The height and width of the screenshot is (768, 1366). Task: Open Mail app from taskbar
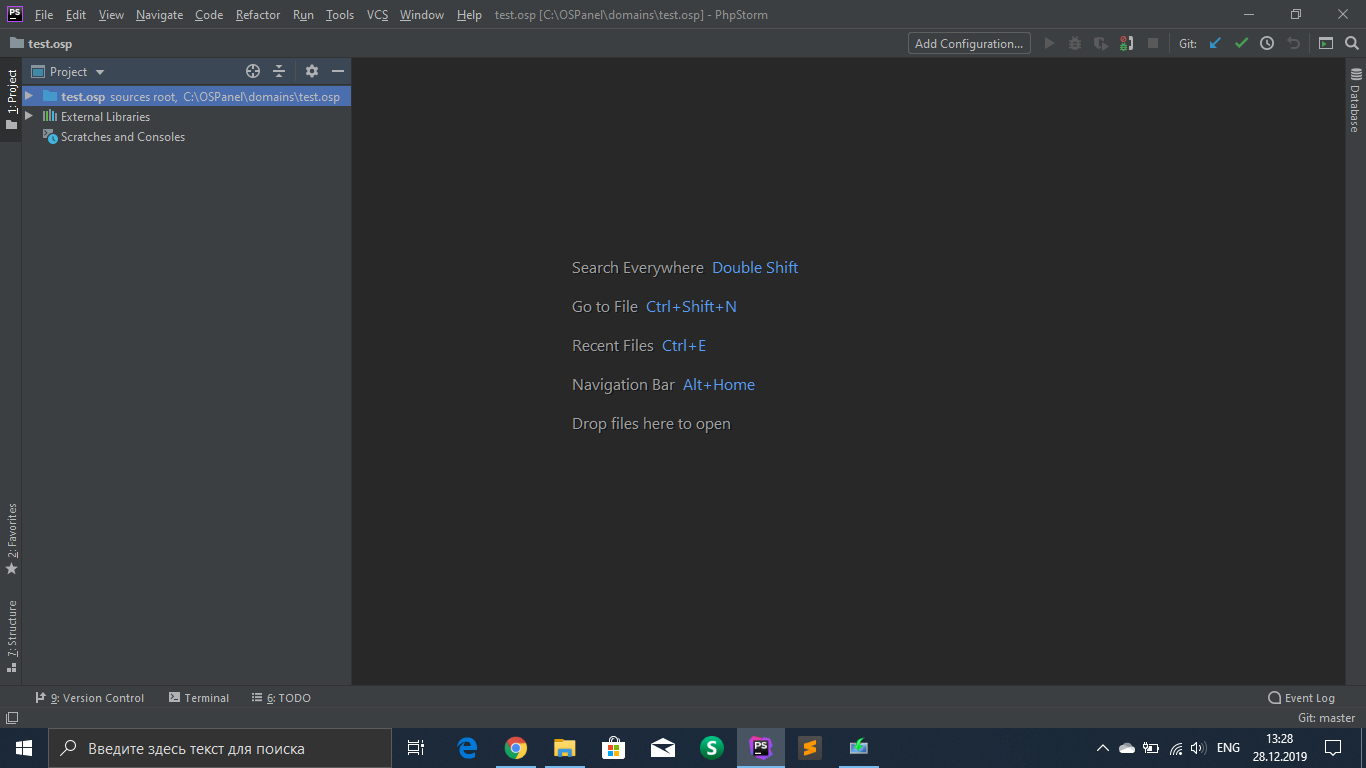(x=663, y=748)
